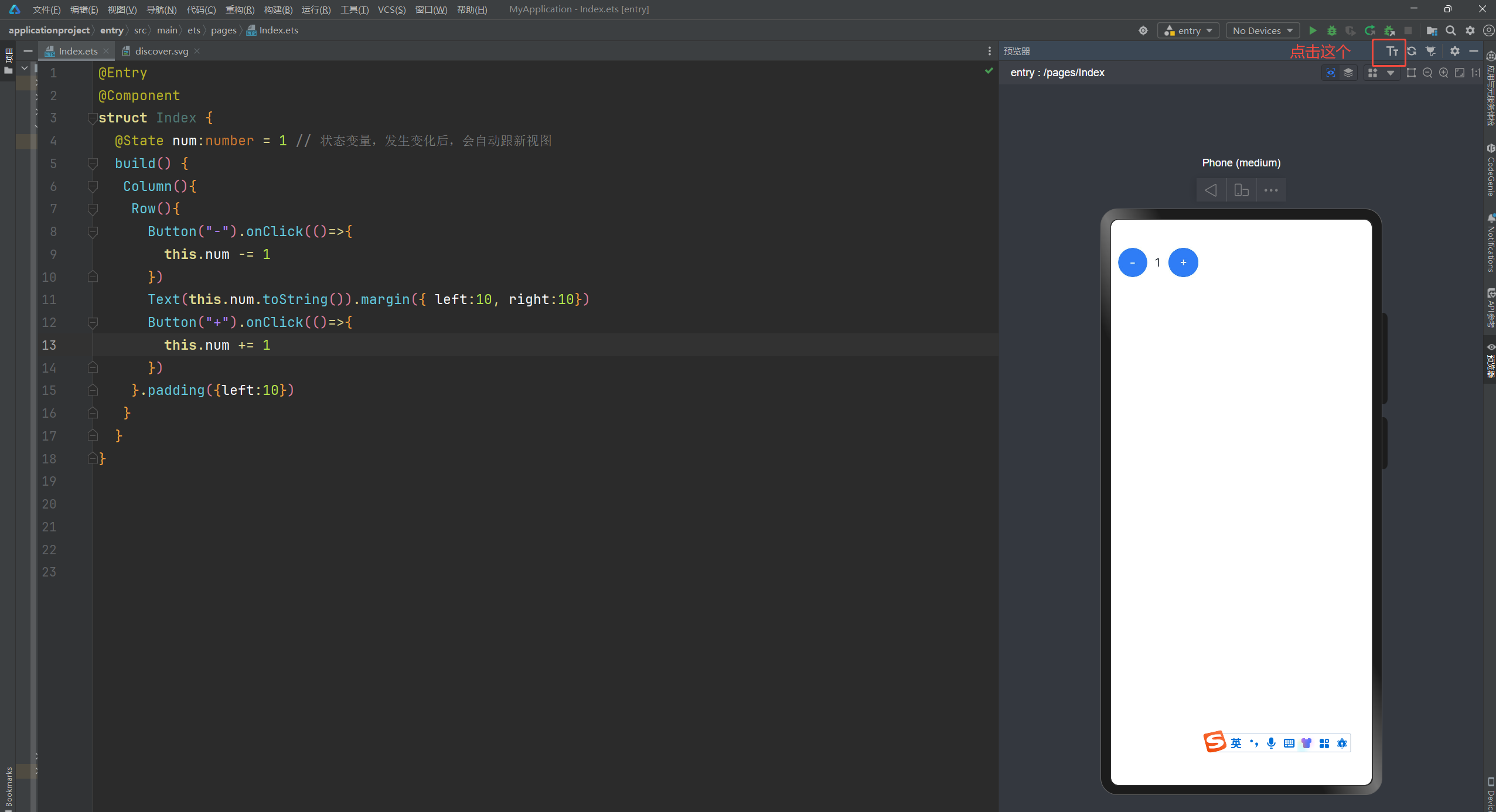Switch to the discover.svg tab

point(161,52)
